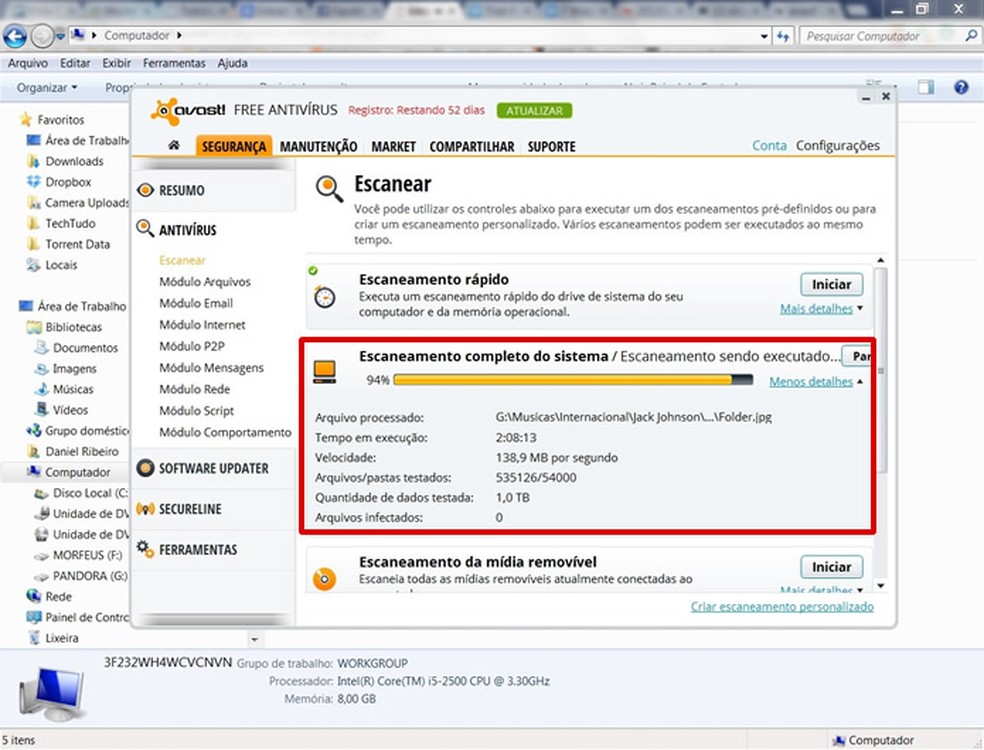Switch to Compartilhar tab
The height and width of the screenshot is (750, 984).
[x=472, y=146]
